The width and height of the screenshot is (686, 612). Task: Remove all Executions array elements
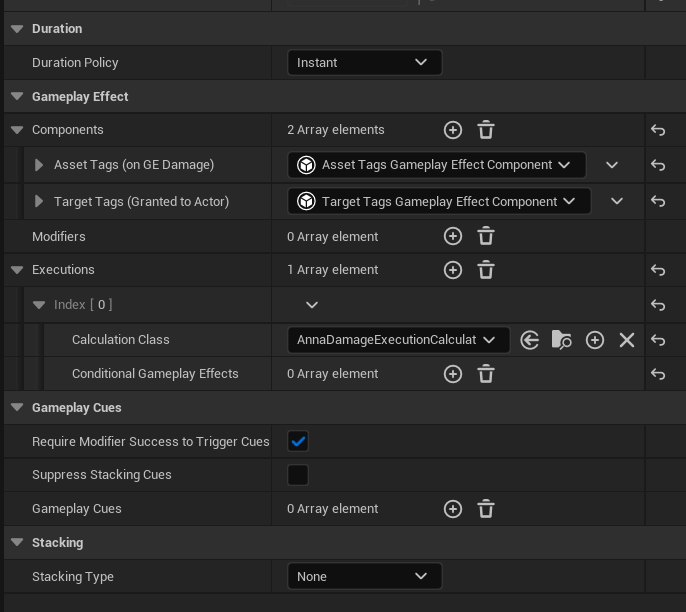tap(486, 270)
